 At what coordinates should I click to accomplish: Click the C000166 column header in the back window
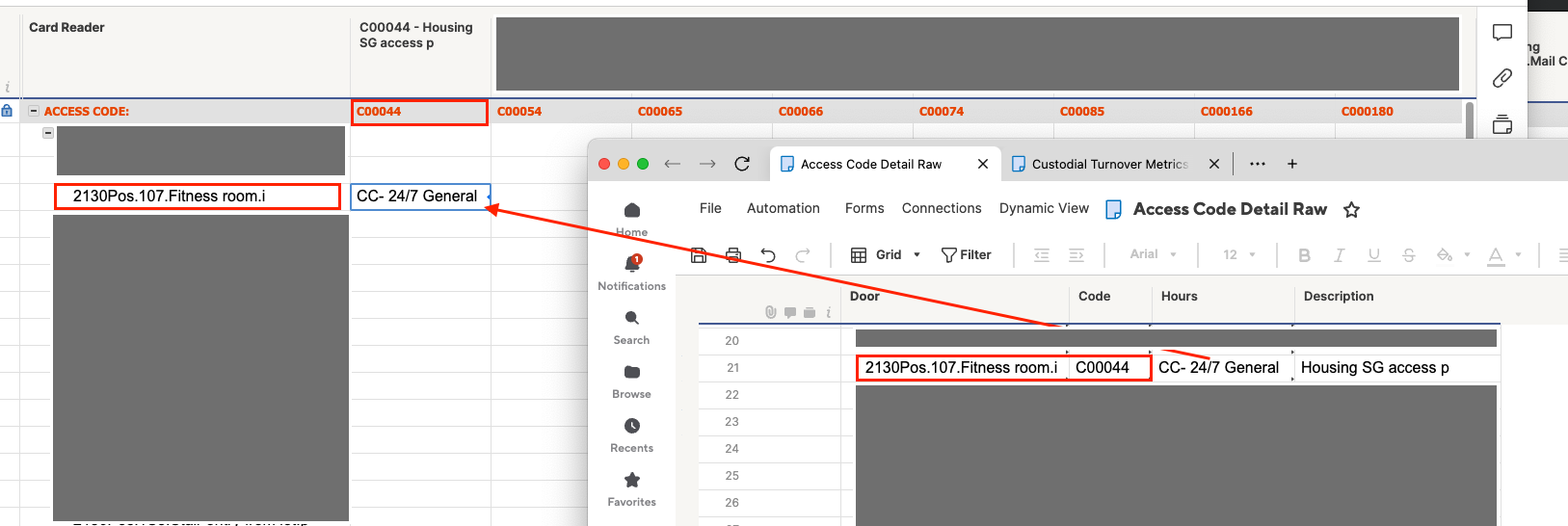(1227, 112)
